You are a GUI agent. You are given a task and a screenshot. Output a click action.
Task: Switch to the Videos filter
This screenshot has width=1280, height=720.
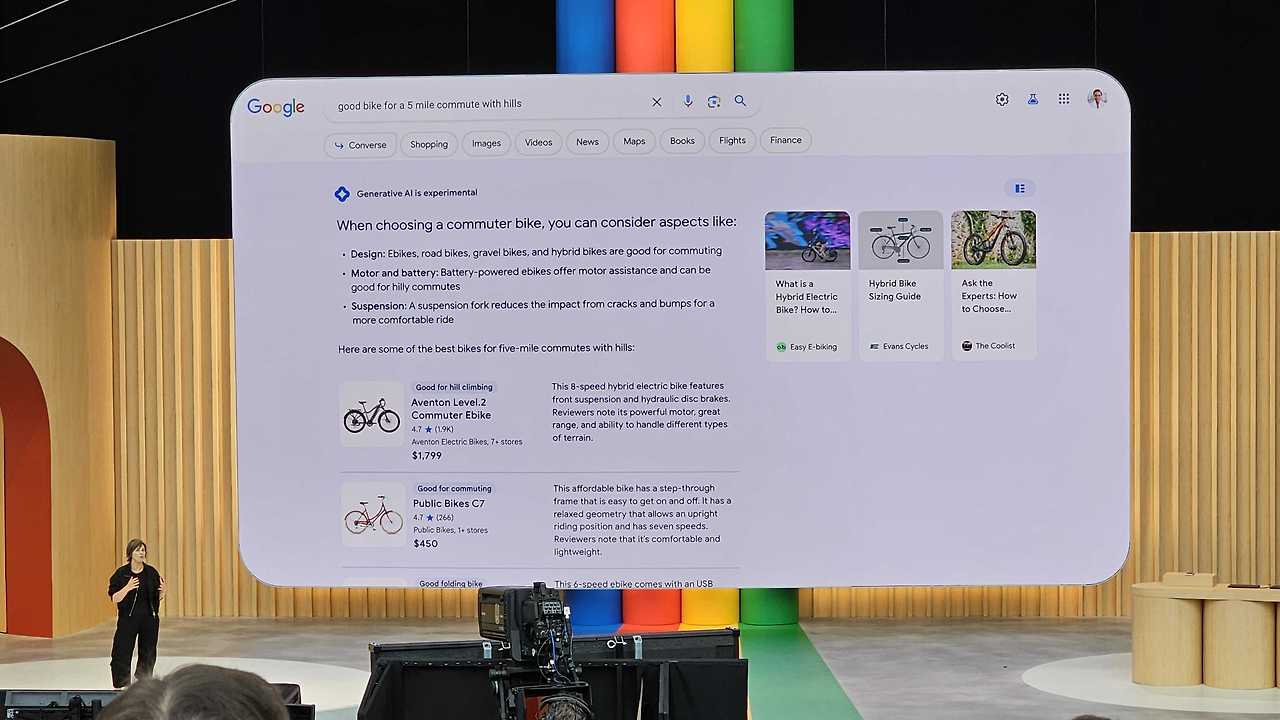point(538,142)
